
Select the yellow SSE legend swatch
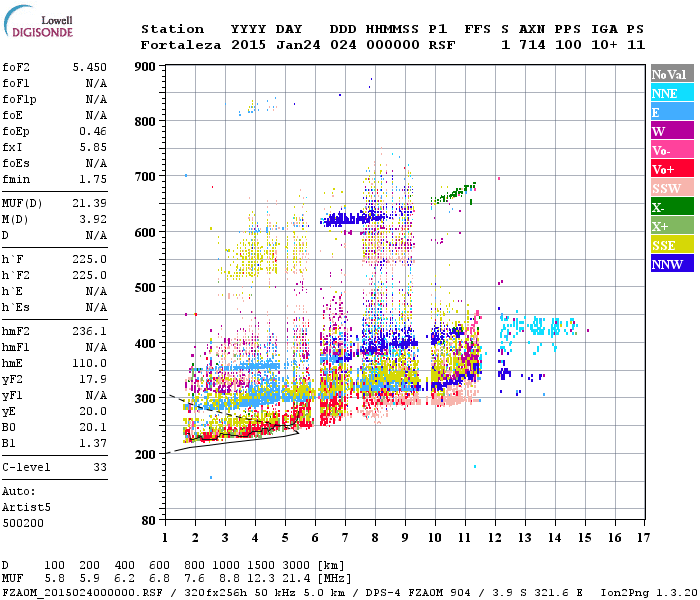pos(672,245)
